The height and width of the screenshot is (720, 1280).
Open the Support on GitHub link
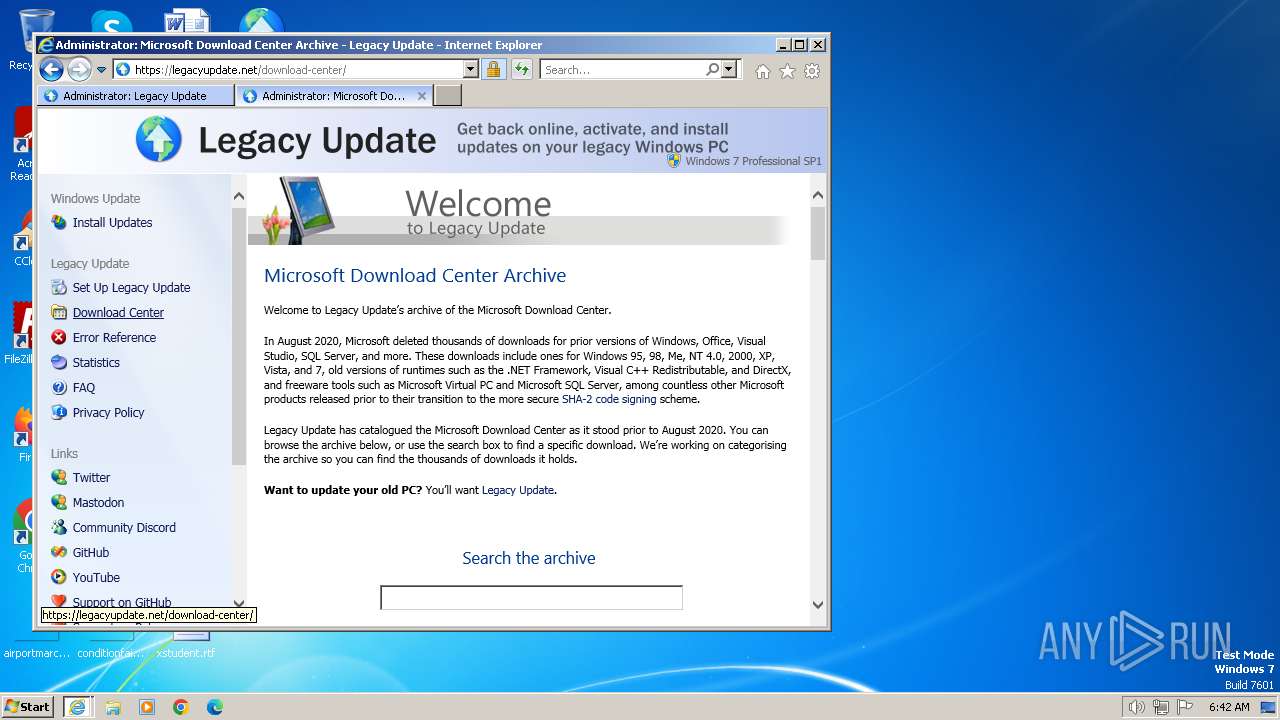[122, 602]
